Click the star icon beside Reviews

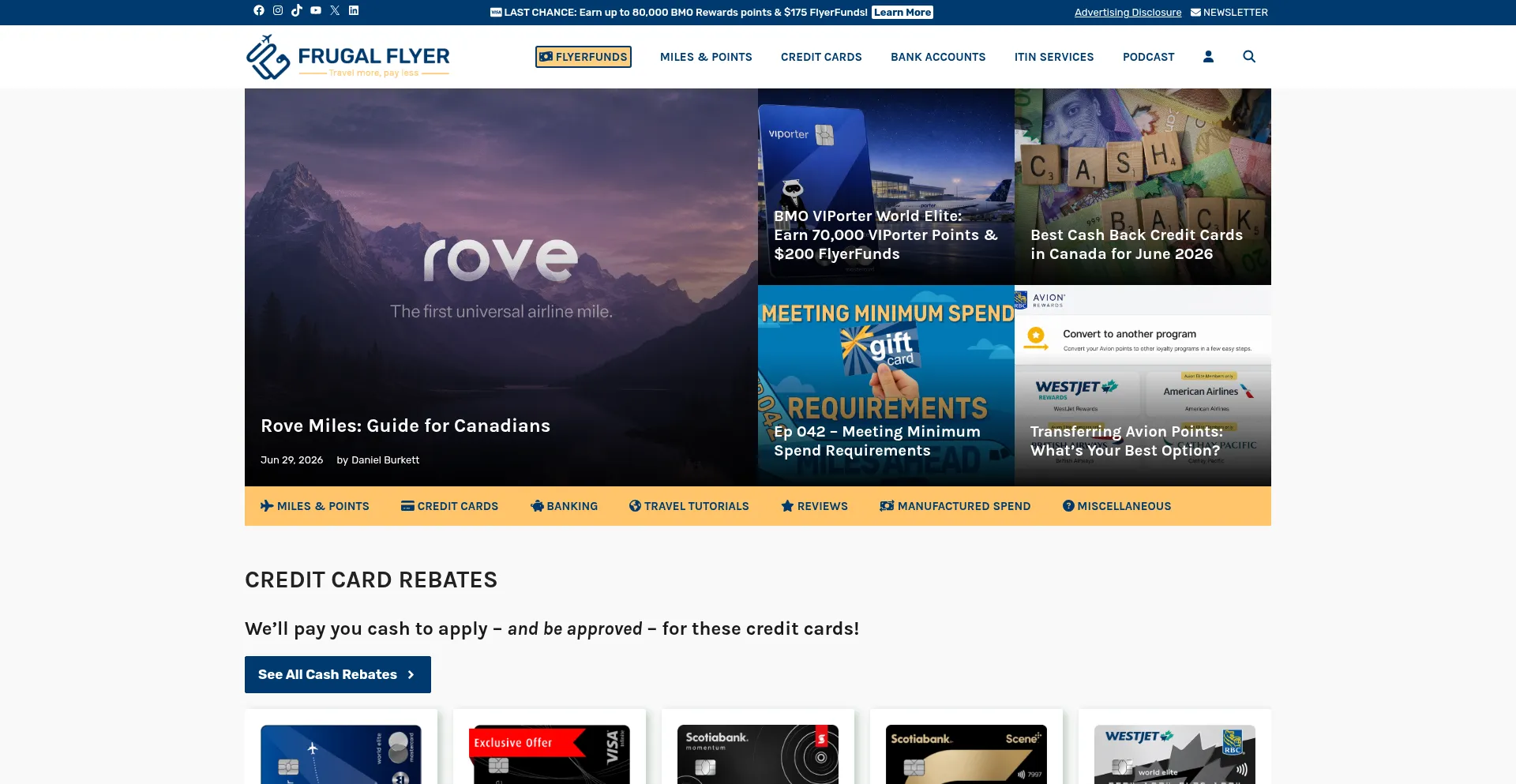(x=787, y=506)
